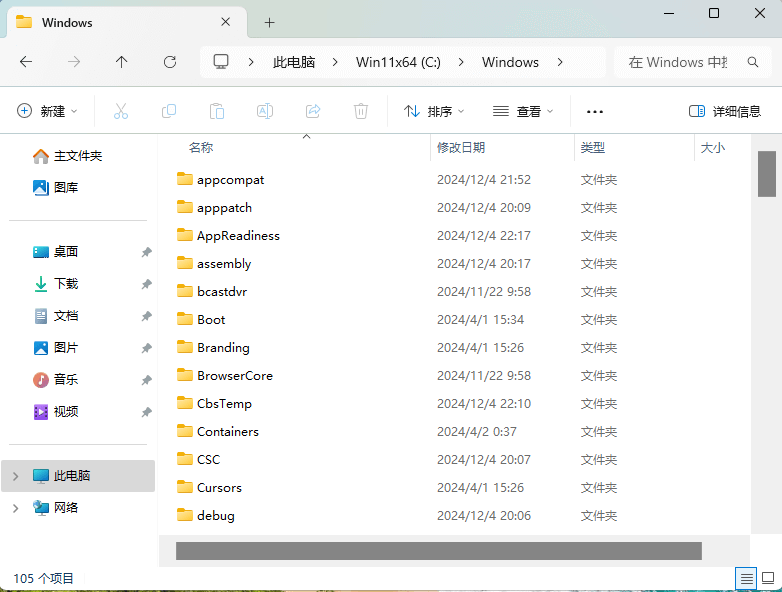Open the 新建 dropdown menu

(47, 111)
